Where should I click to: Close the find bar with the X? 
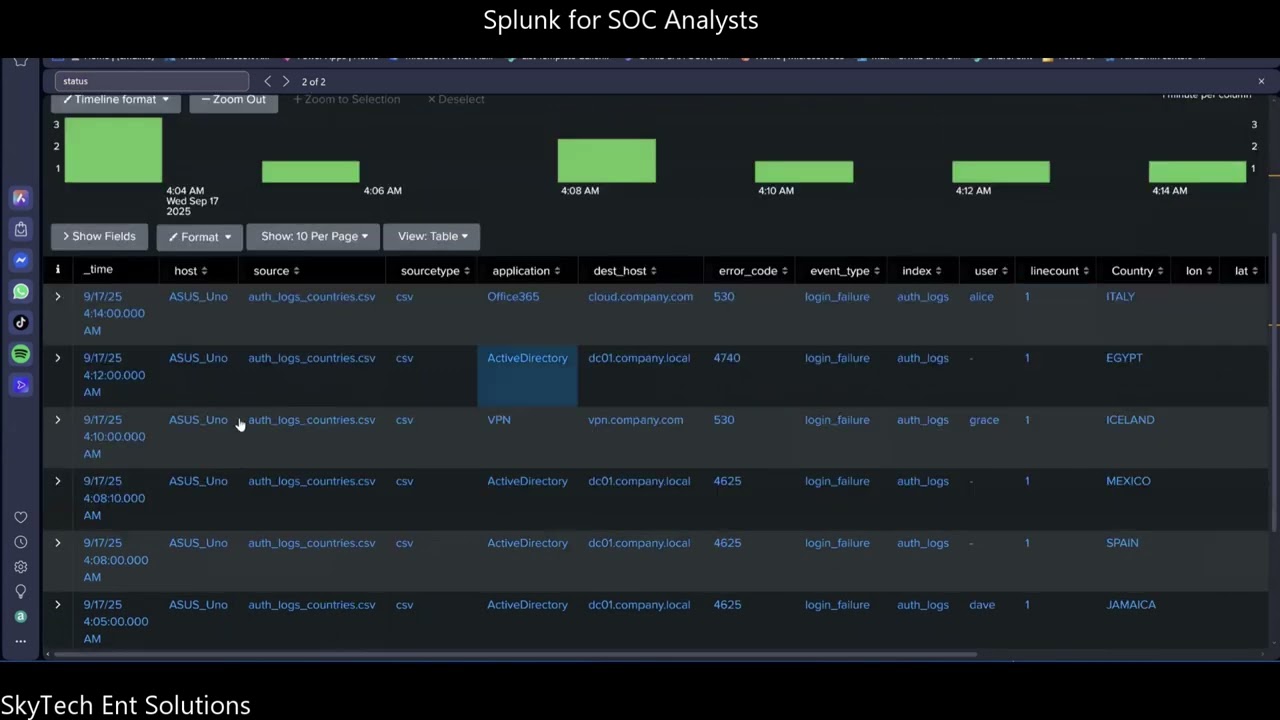click(x=1261, y=81)
